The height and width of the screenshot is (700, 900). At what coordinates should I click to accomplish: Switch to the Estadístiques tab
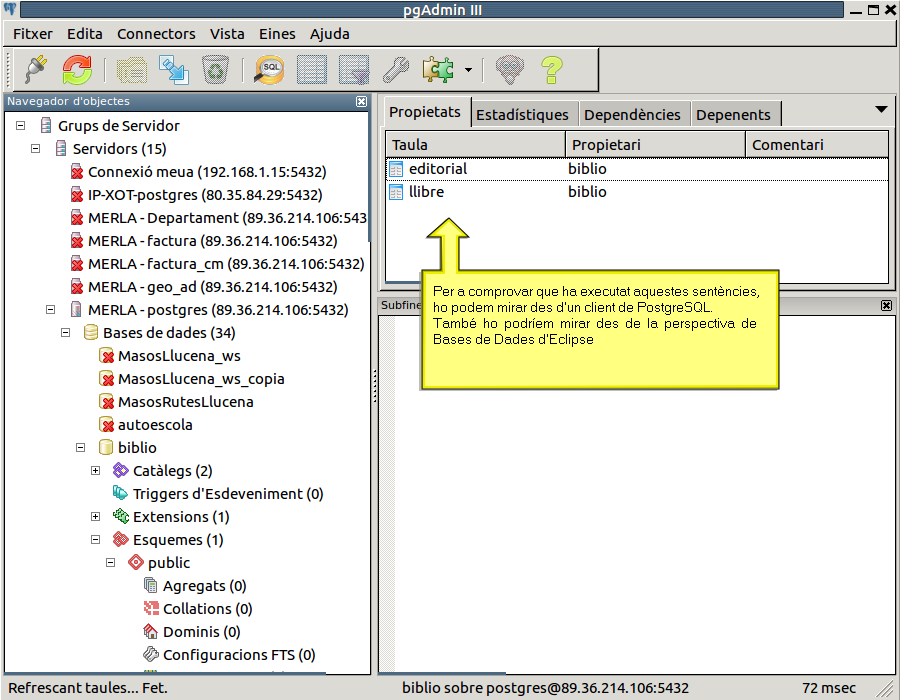tap(522, 114)
